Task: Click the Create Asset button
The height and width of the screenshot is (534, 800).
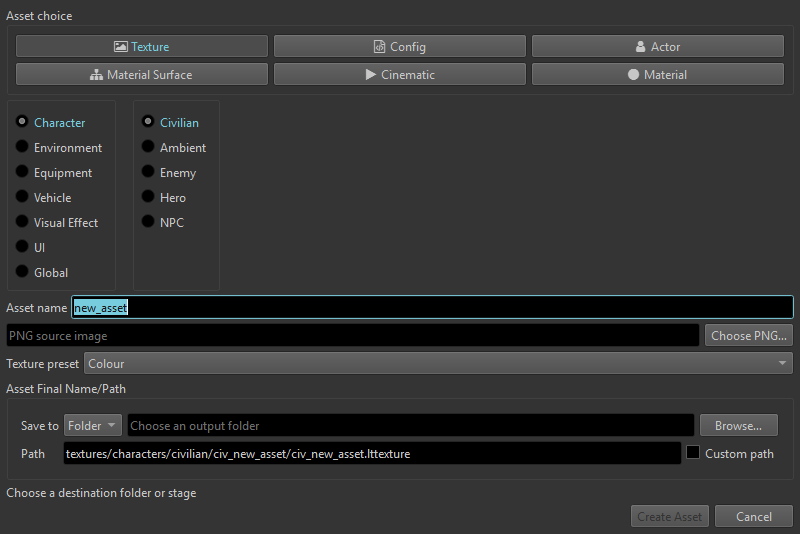Action: click(669, 516)
